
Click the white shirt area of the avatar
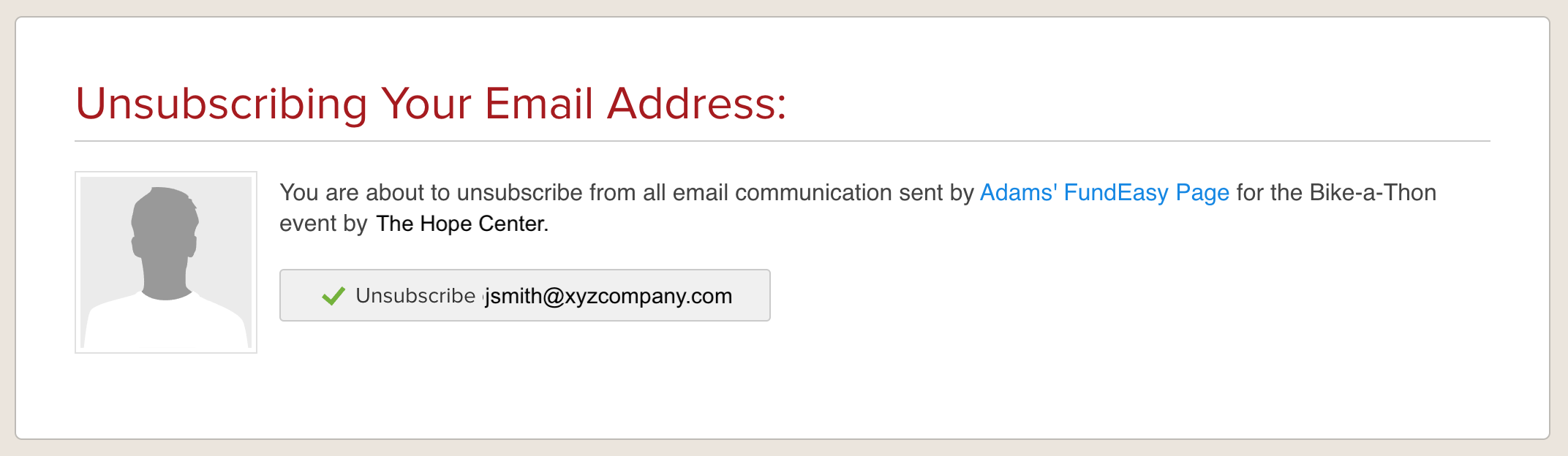[x=166, y=325]
